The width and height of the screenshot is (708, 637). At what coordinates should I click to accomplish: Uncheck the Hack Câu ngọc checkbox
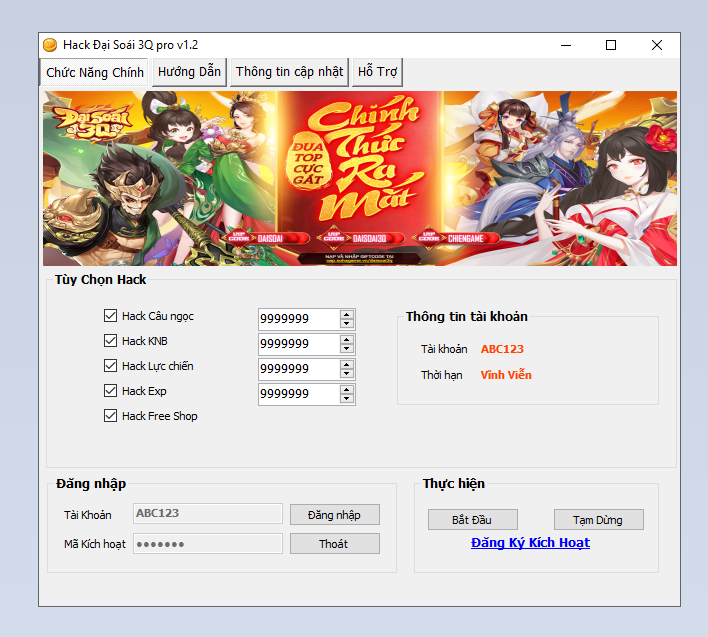tap(111, 316)
